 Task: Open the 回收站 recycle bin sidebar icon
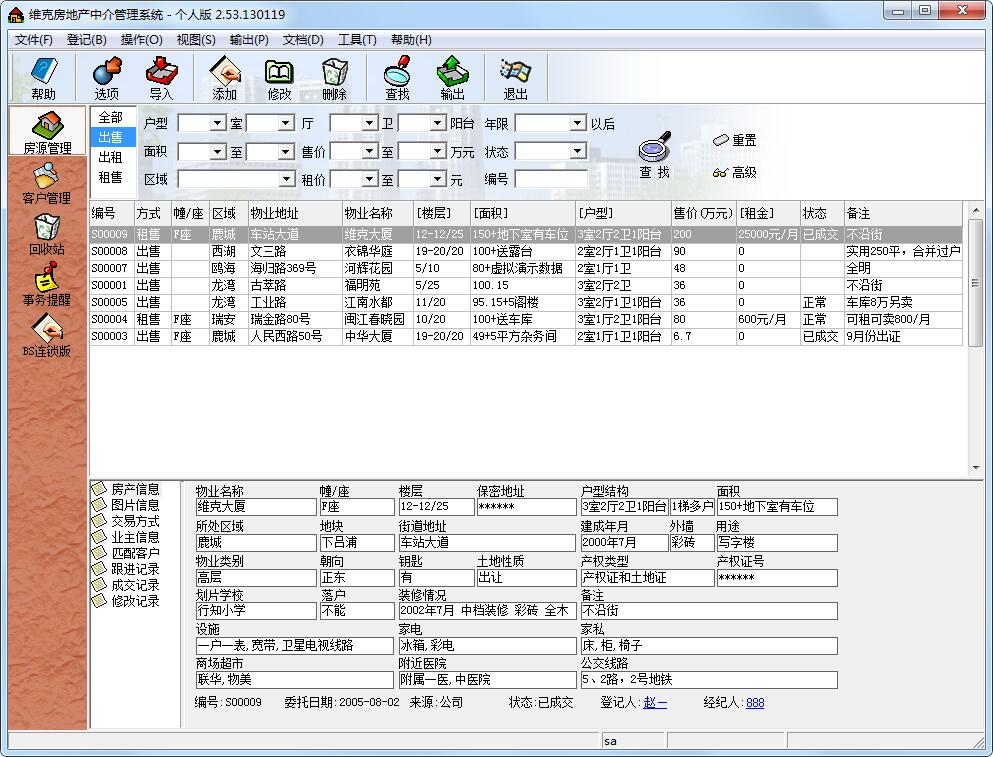click(x=47, y=234)
